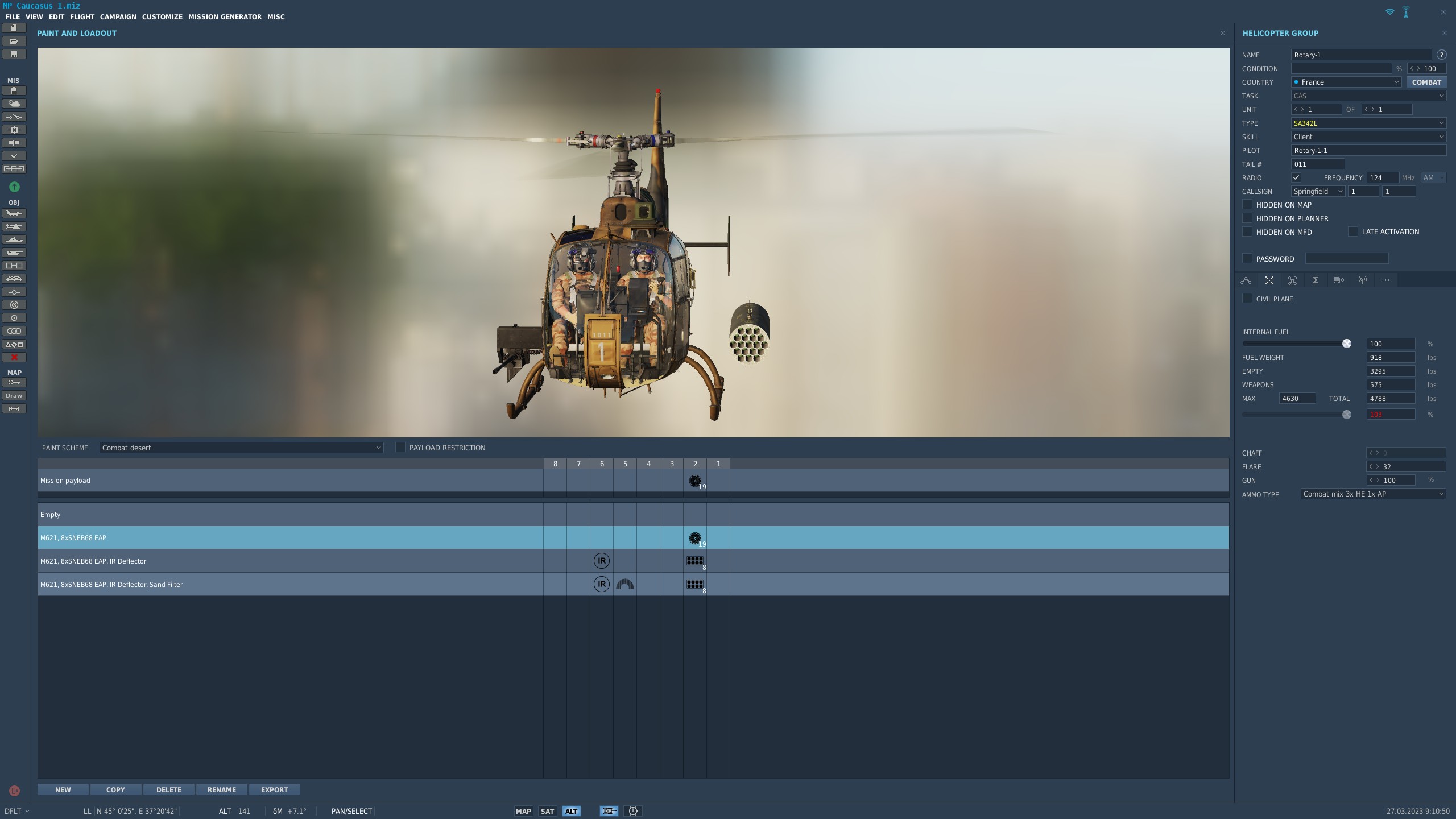Click the Copy loadout button
This screenshot has width=1456, height=819.
115,789
